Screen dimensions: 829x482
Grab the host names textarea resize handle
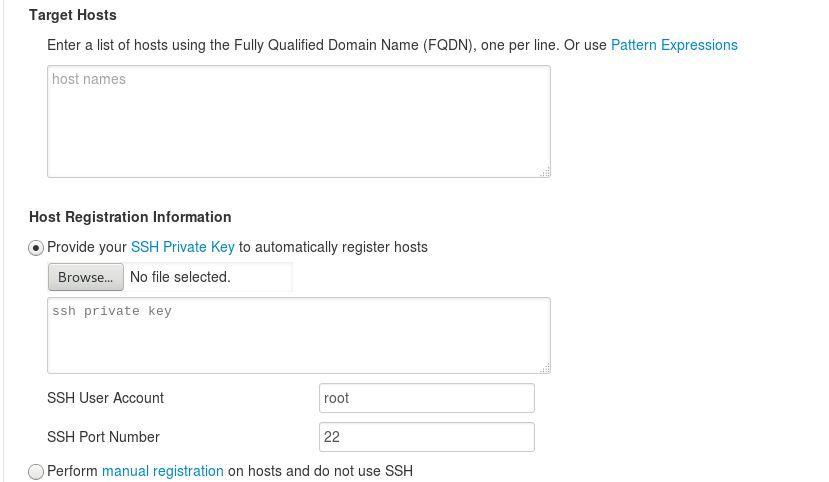(x=545, y=172)
